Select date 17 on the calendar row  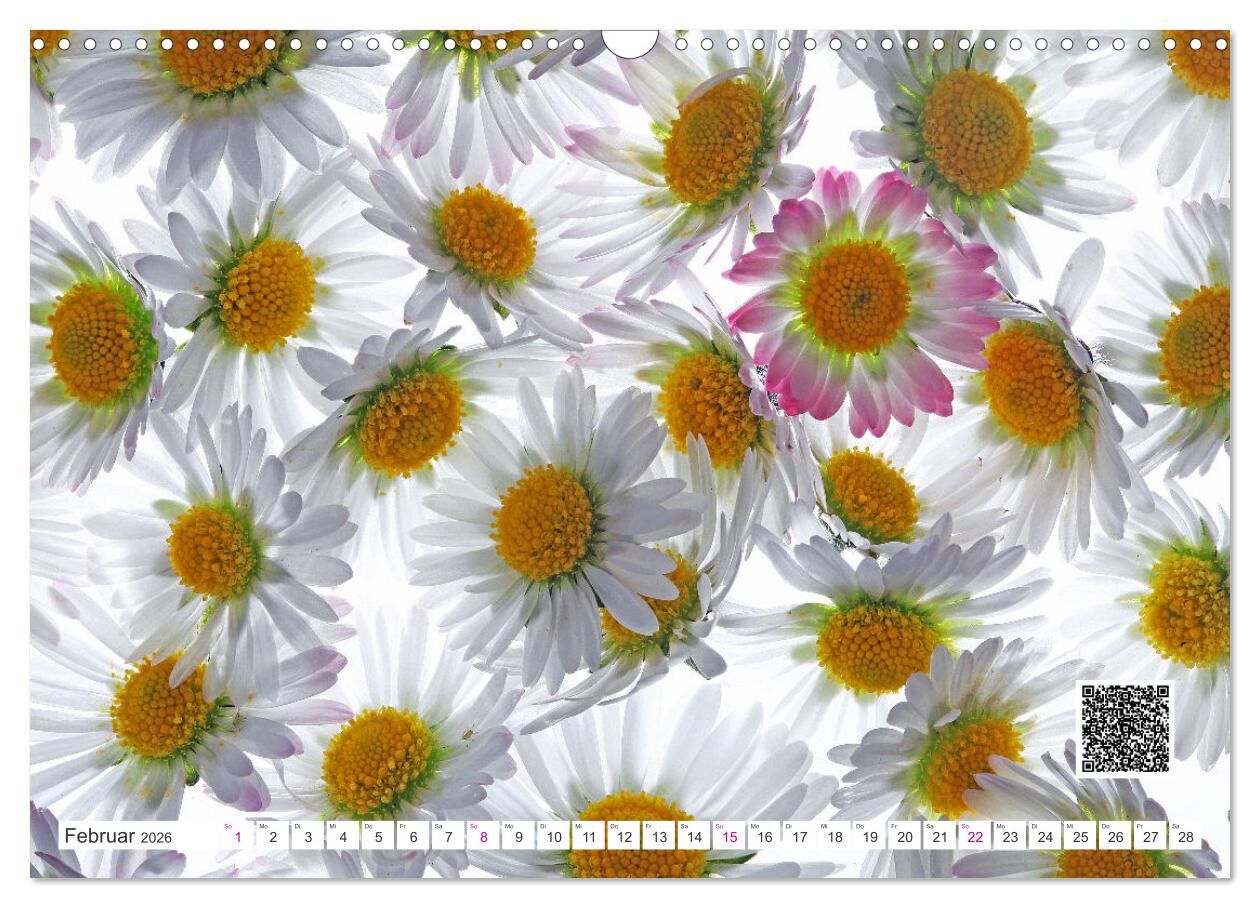(799, 836)
